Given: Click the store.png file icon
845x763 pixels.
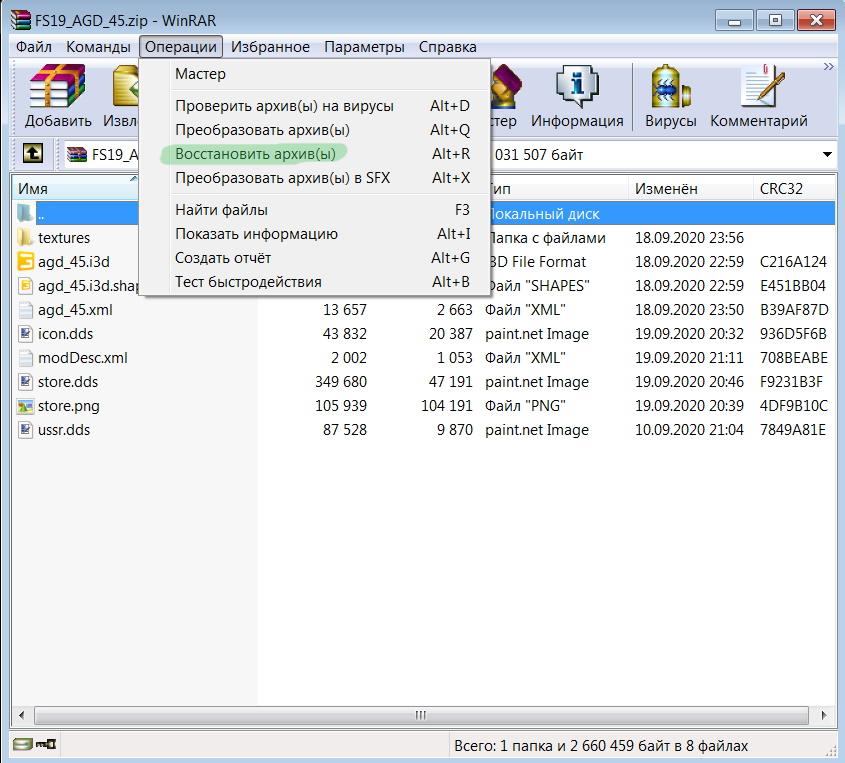Looking at the screenshot, I should click(26, 406).
